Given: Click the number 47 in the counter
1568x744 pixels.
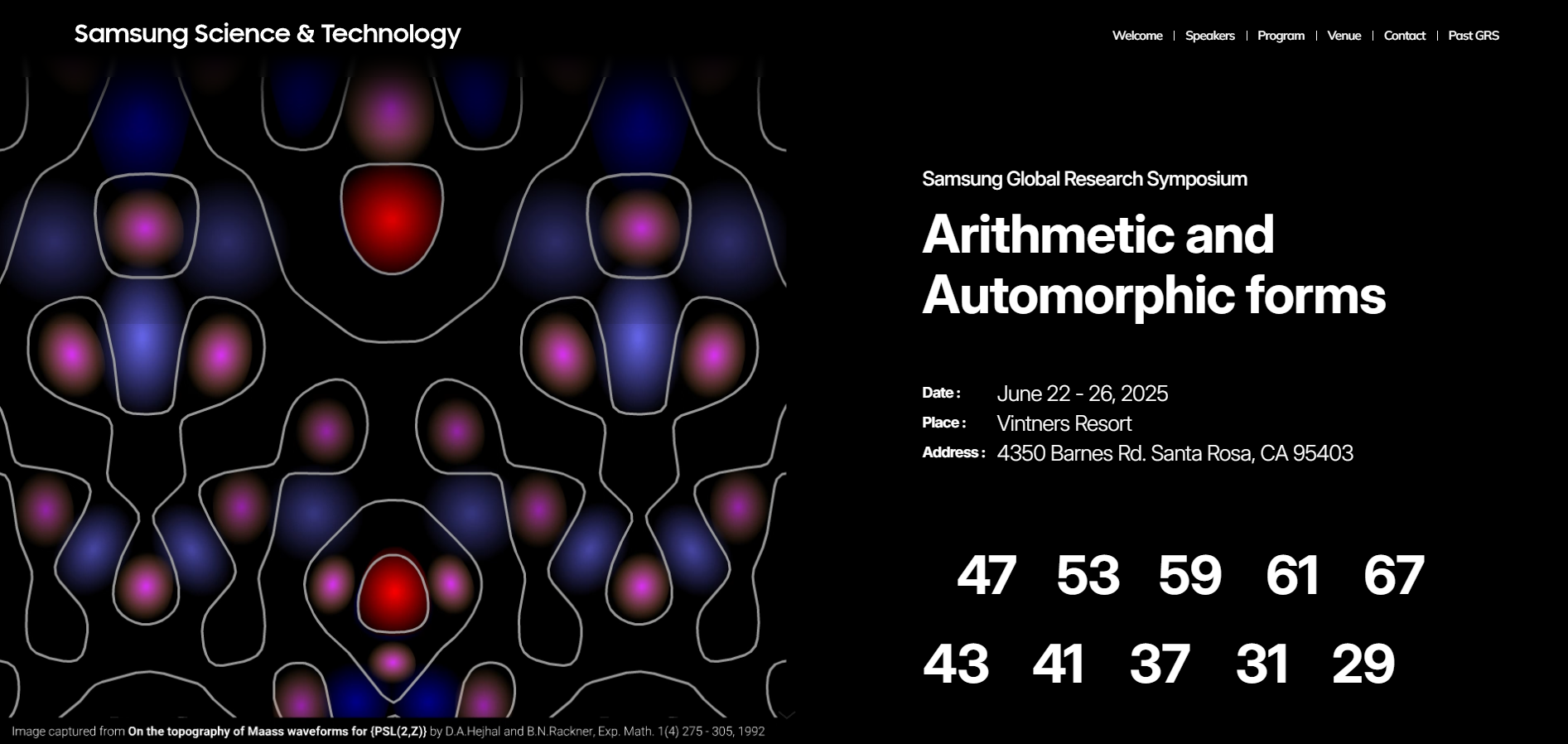Looking at the screenshot, I should coord(986,575).
